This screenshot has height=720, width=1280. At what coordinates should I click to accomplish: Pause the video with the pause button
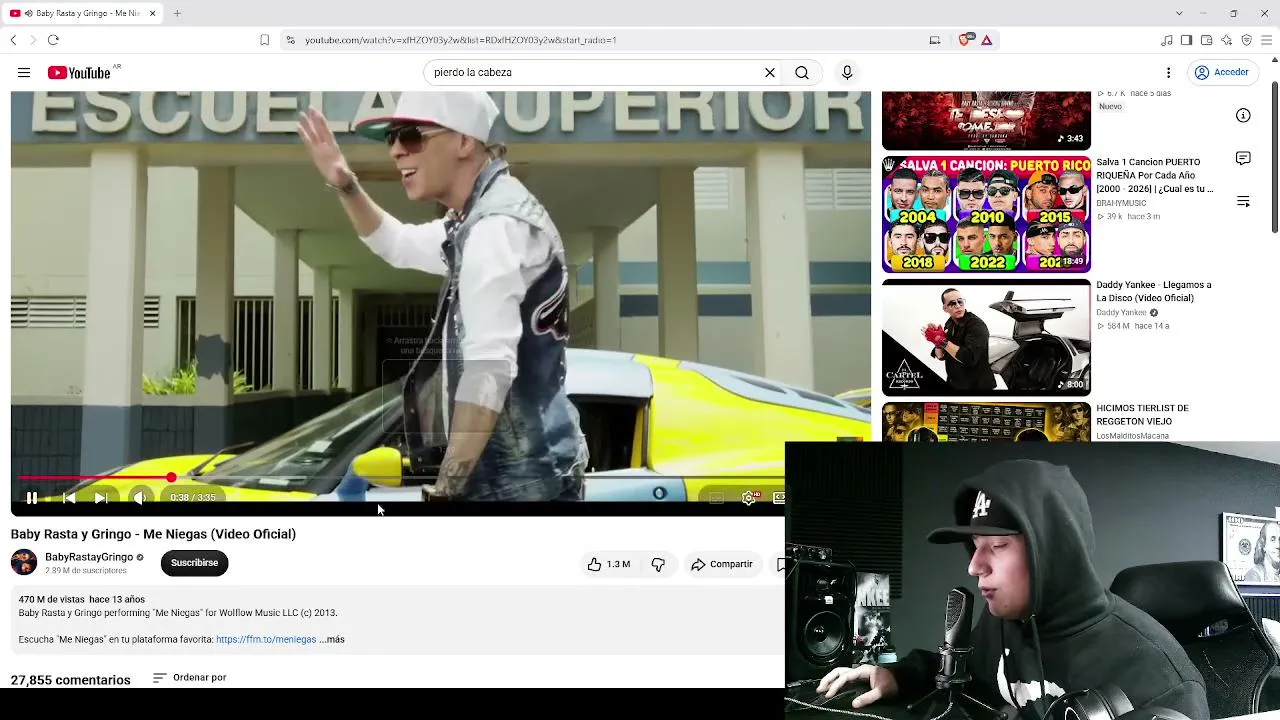(x=32, y=497)
